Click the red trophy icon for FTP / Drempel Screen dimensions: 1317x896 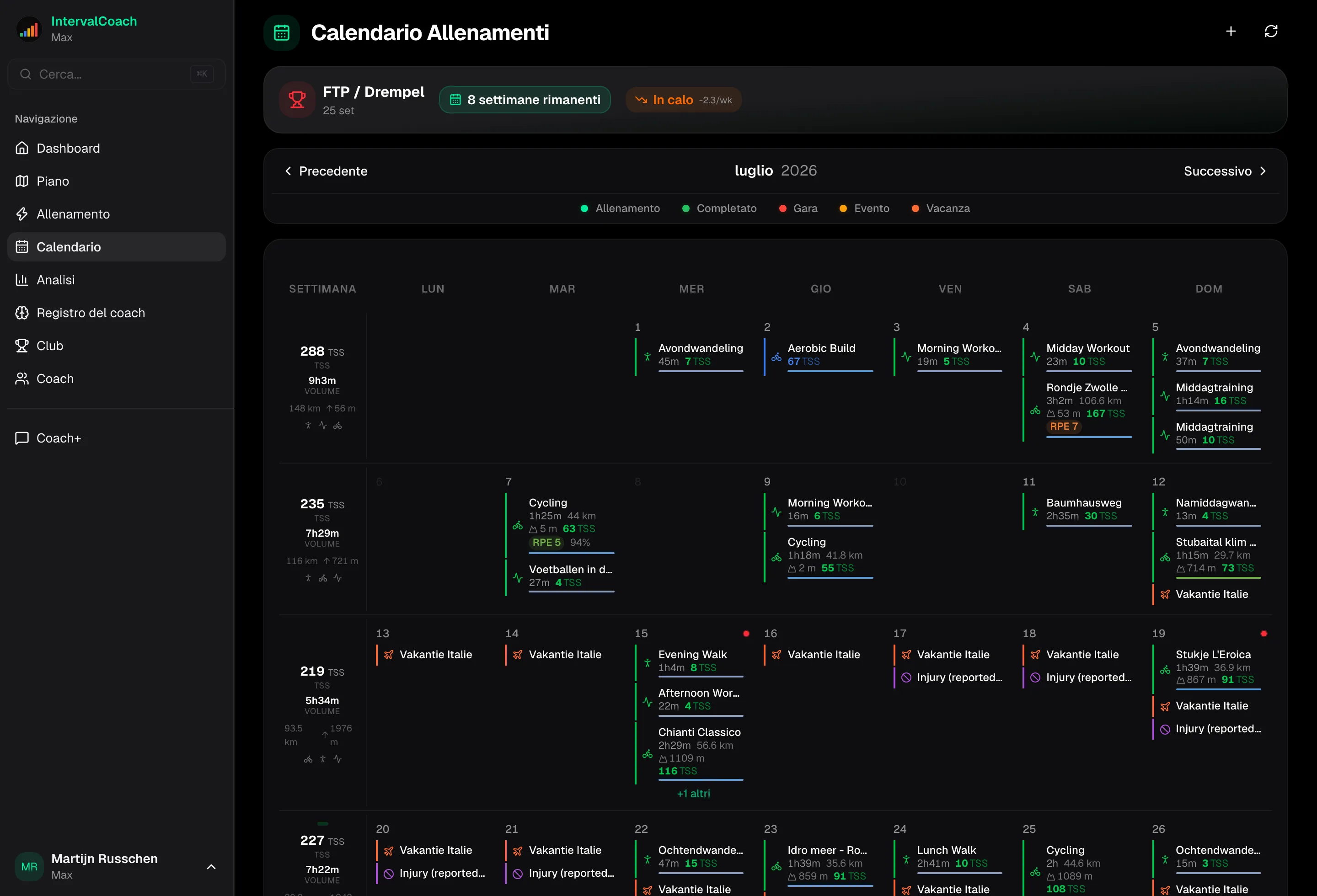pyautogui.click(x=297, y=100)
